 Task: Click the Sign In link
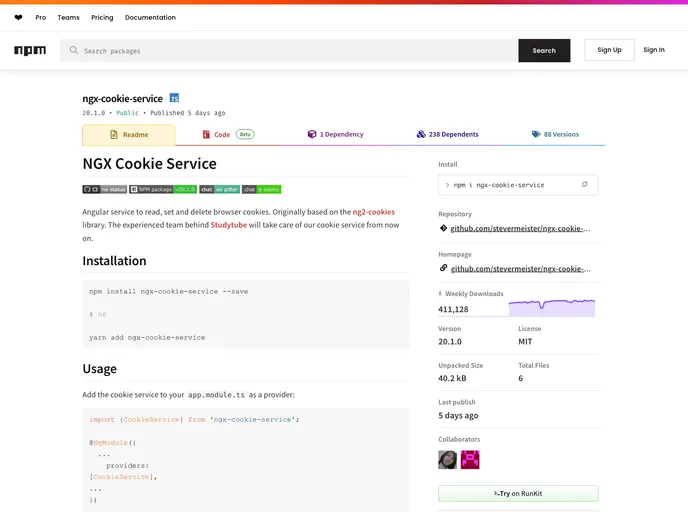pos(654,50)
